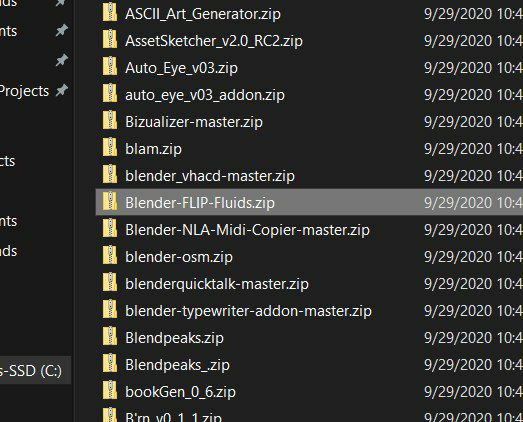Select blender-typewriter-addon-master.zip file
This screenshot has height=422, width=523.
[248, 311]
